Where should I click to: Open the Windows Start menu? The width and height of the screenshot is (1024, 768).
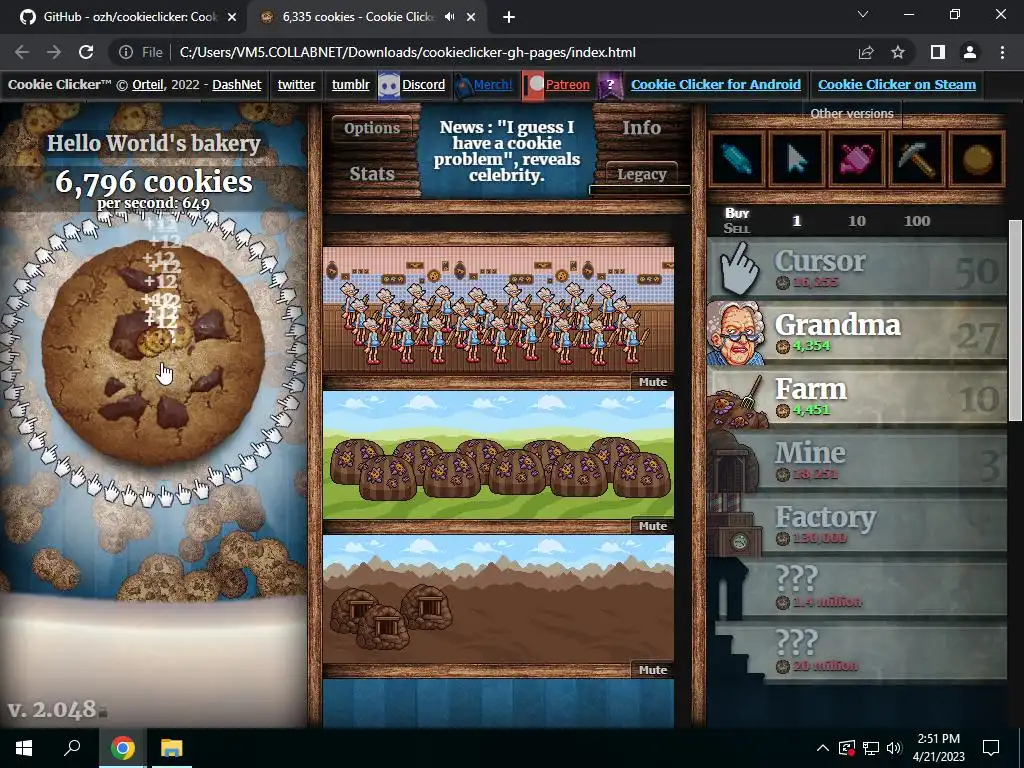click(x=24, y=748)
